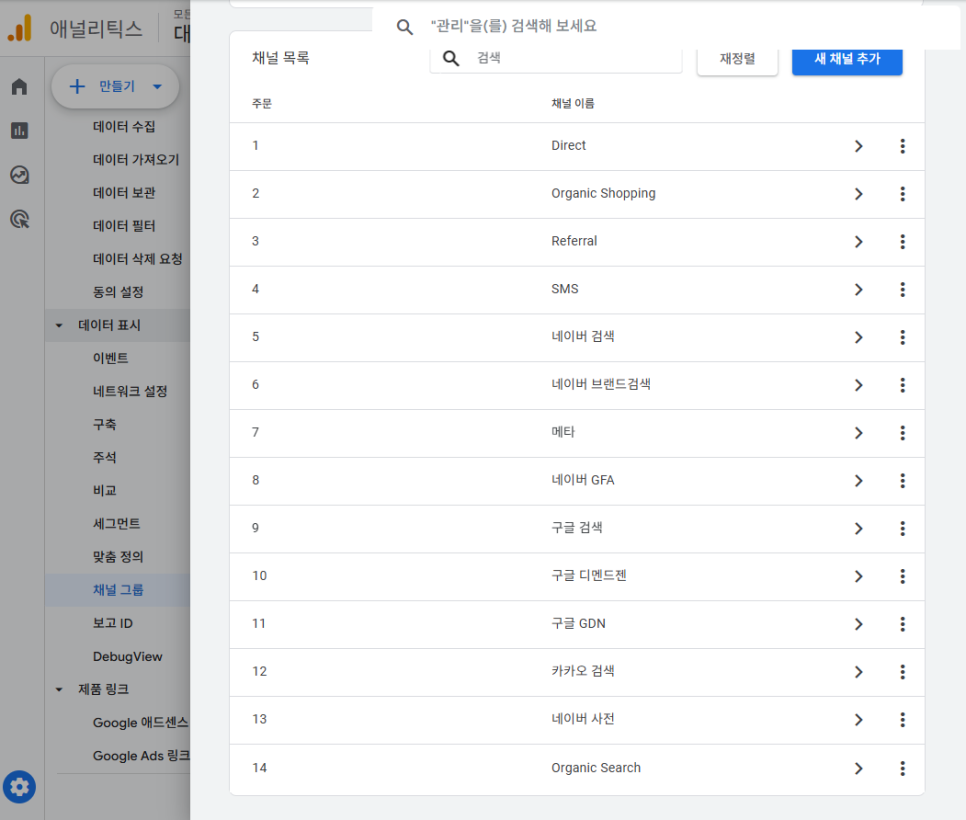
Task: Open the Explore icon in left rail
Action: pyautogui.click(x=19, y=175)
